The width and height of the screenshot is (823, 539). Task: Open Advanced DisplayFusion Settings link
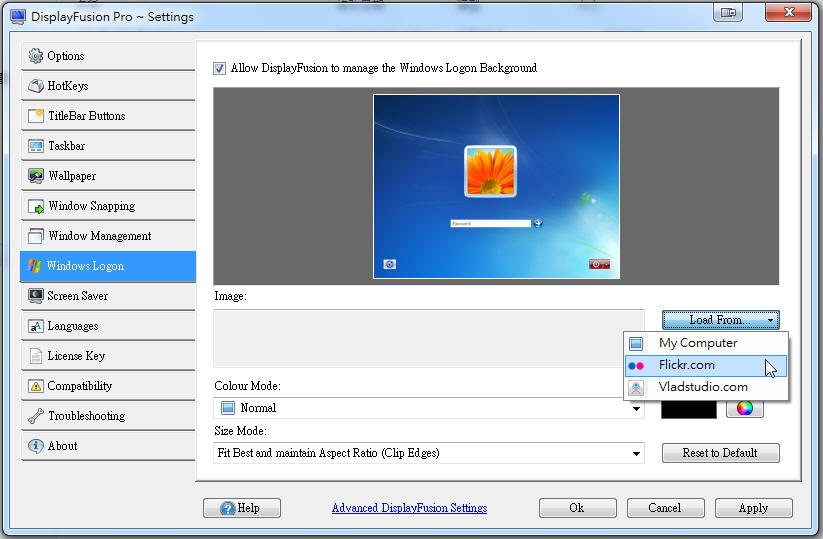pyautogui.click(x=409, y=508)
